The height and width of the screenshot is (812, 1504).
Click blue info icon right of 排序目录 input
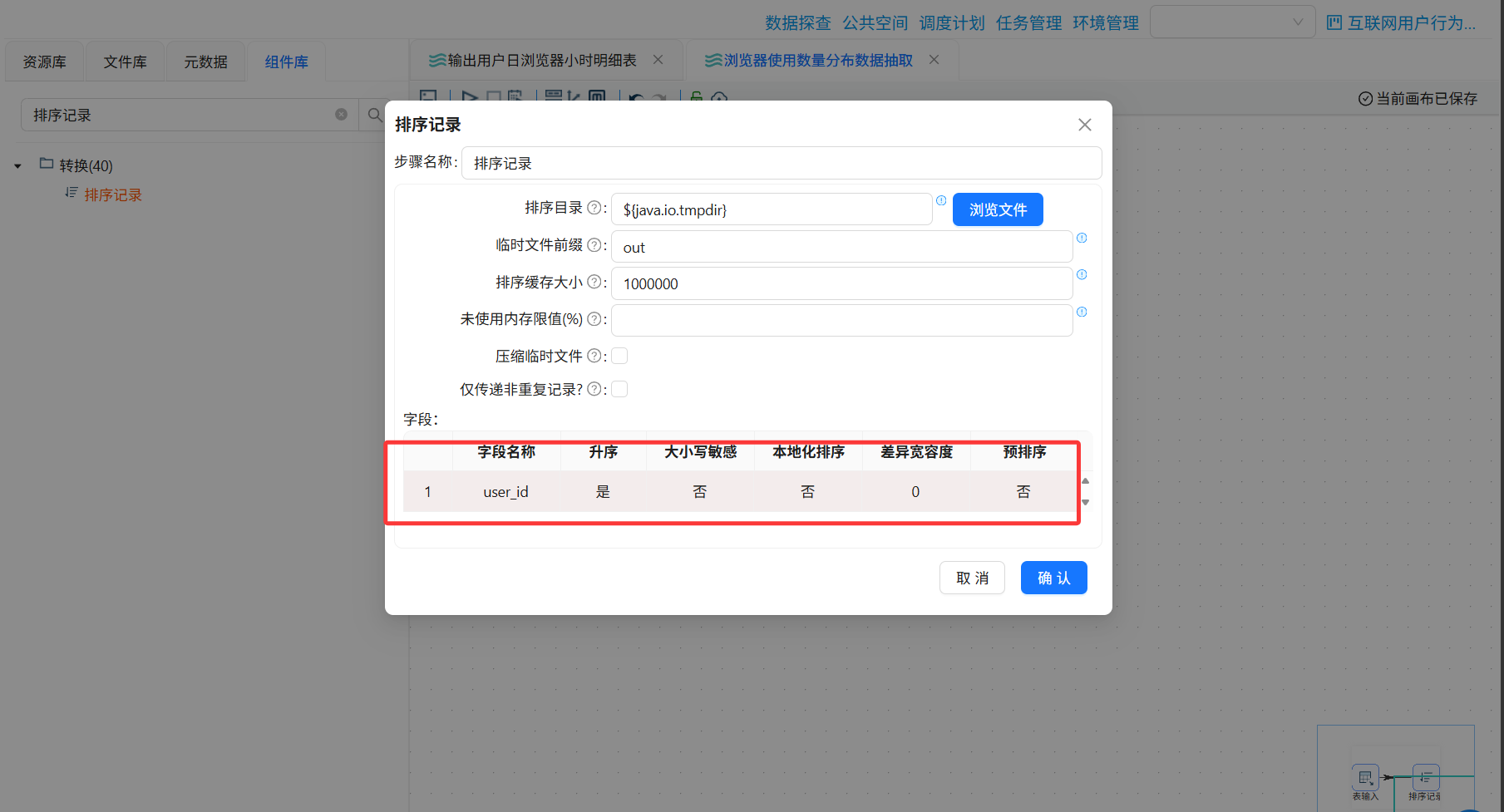point(941,200)
